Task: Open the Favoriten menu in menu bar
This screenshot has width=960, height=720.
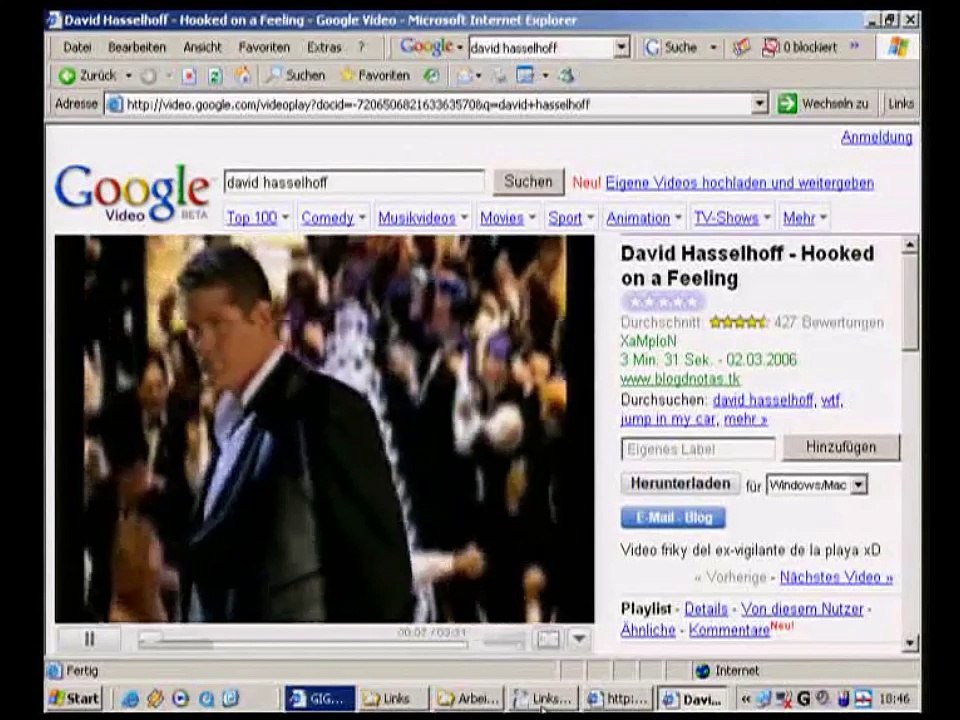Action: click(264, 47)
